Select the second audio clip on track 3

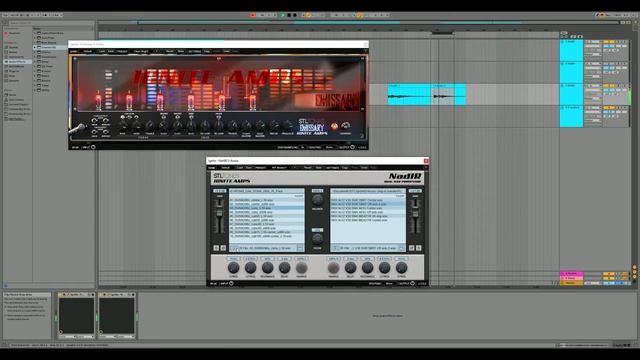click(x=448, y=95)
